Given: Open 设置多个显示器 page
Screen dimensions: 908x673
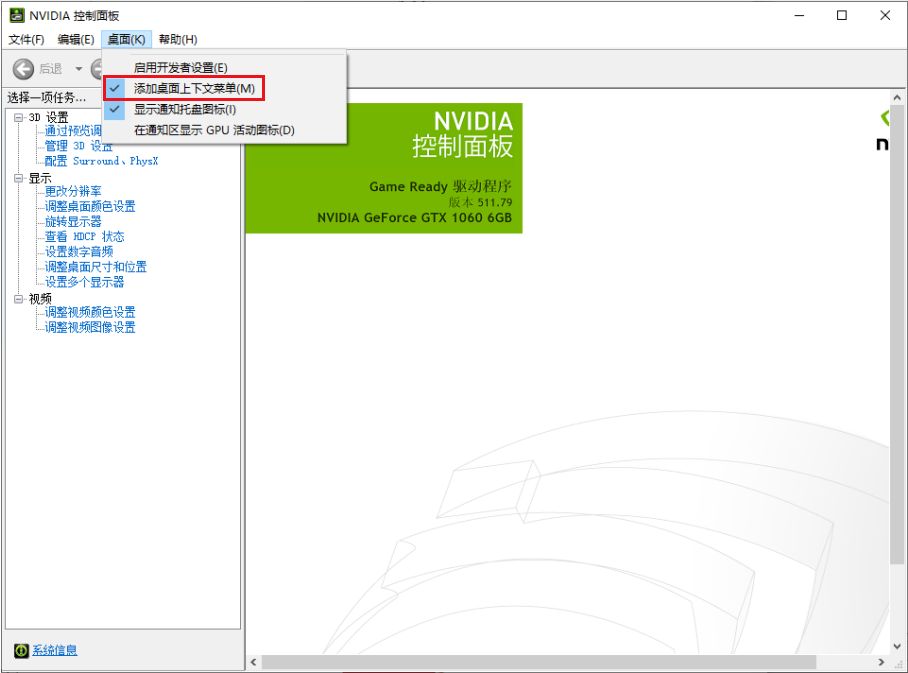Looking at the screenshot, I should coord(85,281).
